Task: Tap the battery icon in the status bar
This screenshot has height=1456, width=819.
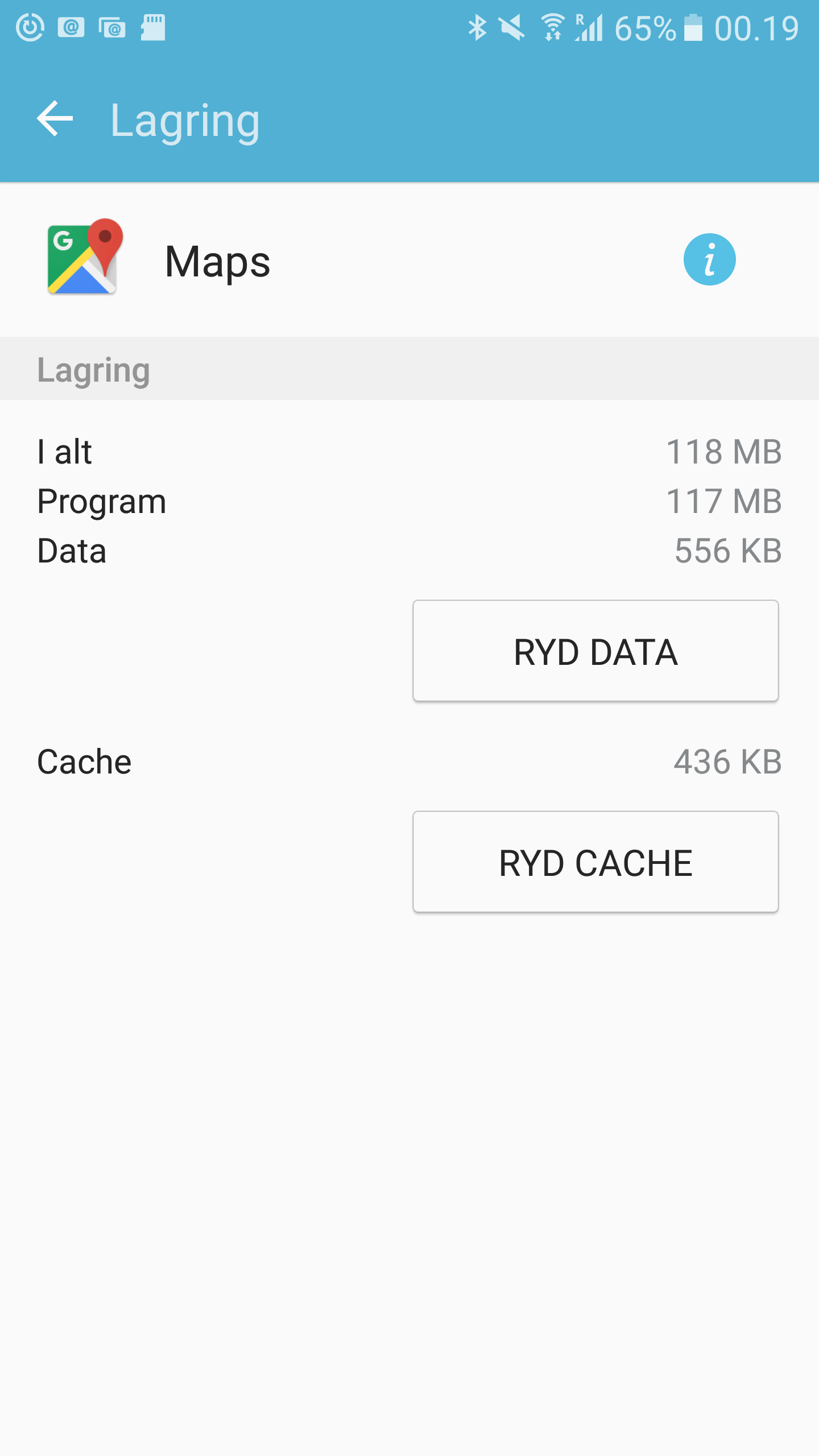Action: coord(693,28)
